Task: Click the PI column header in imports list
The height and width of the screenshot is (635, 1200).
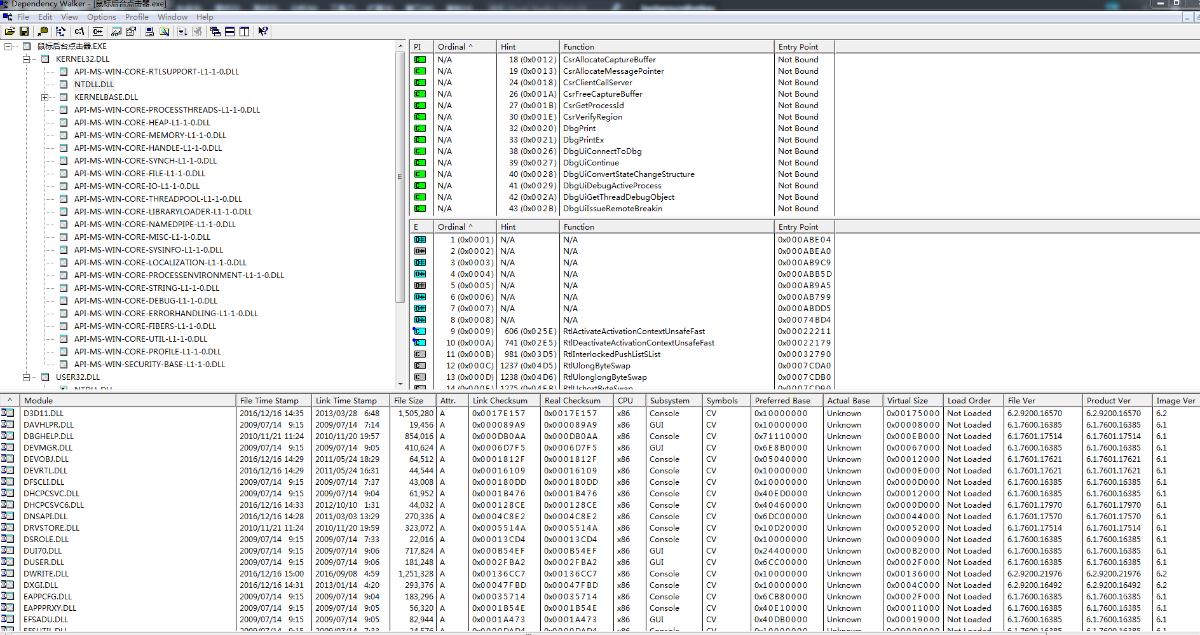Action: tap(422, 47)
